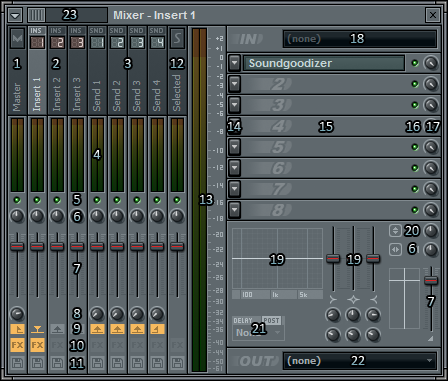The image size is (448, 381).
Task: Disable the Soundgoodizer slot LED
Action: point(415,63)
